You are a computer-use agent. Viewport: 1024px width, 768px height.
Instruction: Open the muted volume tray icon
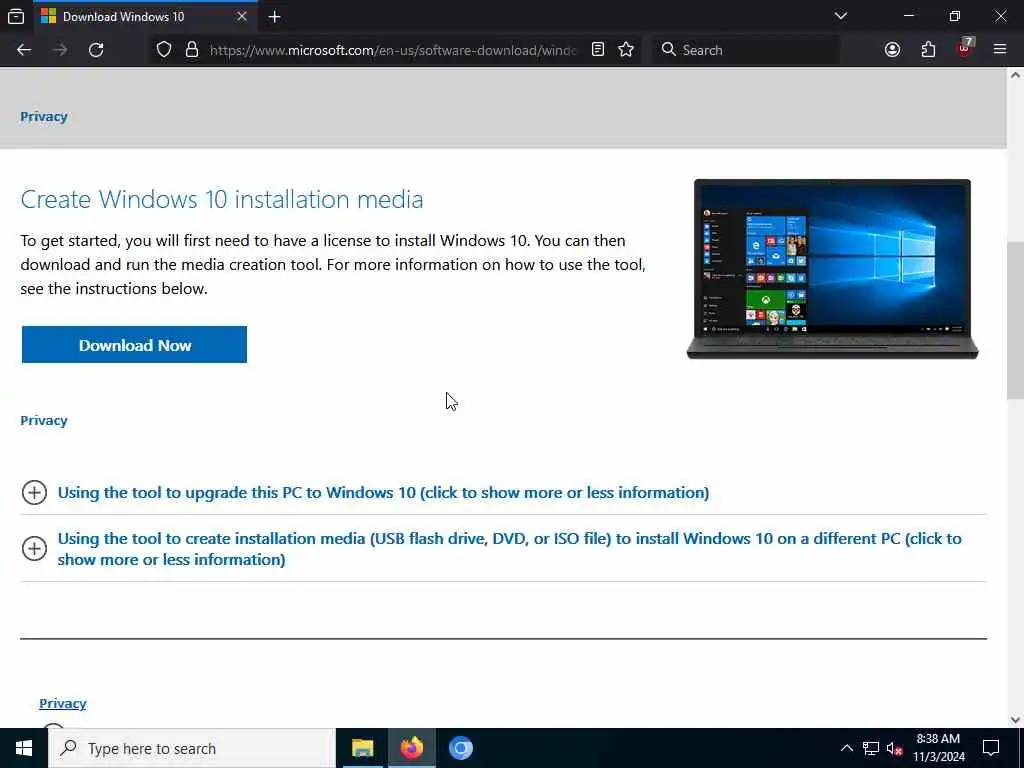895,748
